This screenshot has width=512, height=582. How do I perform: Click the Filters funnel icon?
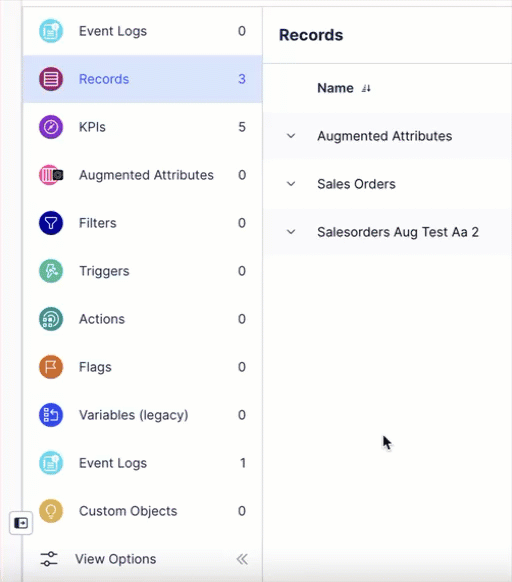coord(51,223)
